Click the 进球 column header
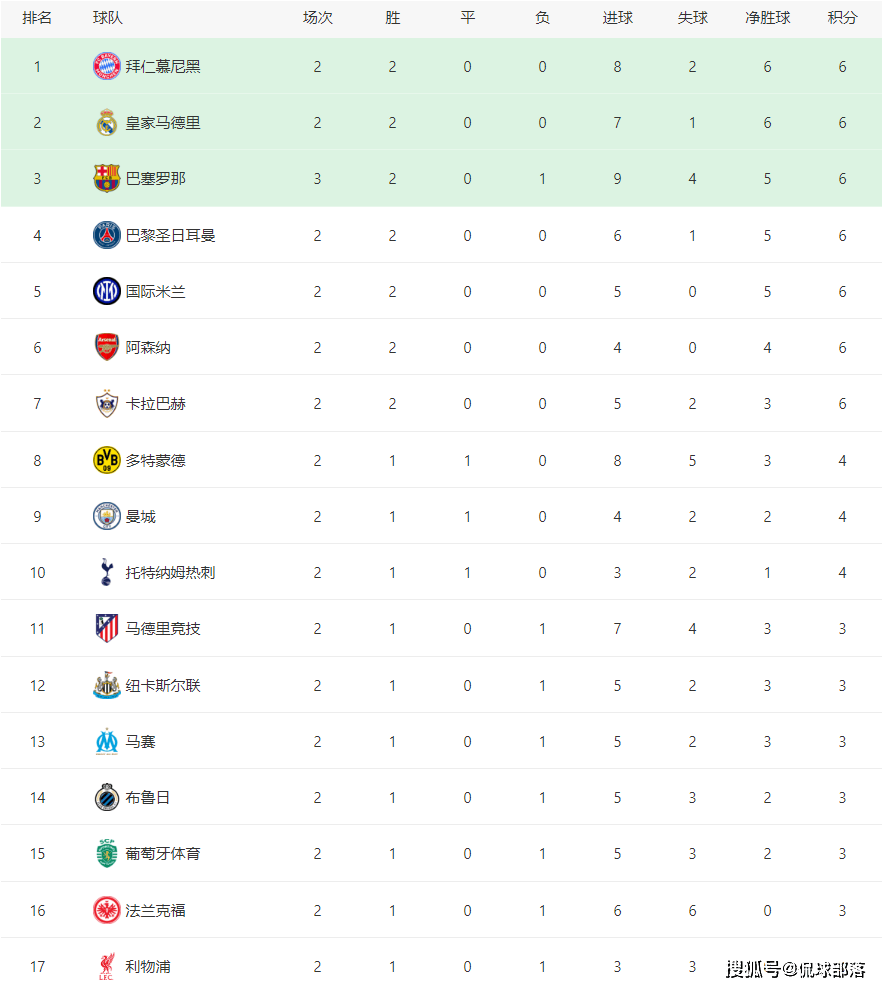Viewport: 884px width, 988px height. 617,18
